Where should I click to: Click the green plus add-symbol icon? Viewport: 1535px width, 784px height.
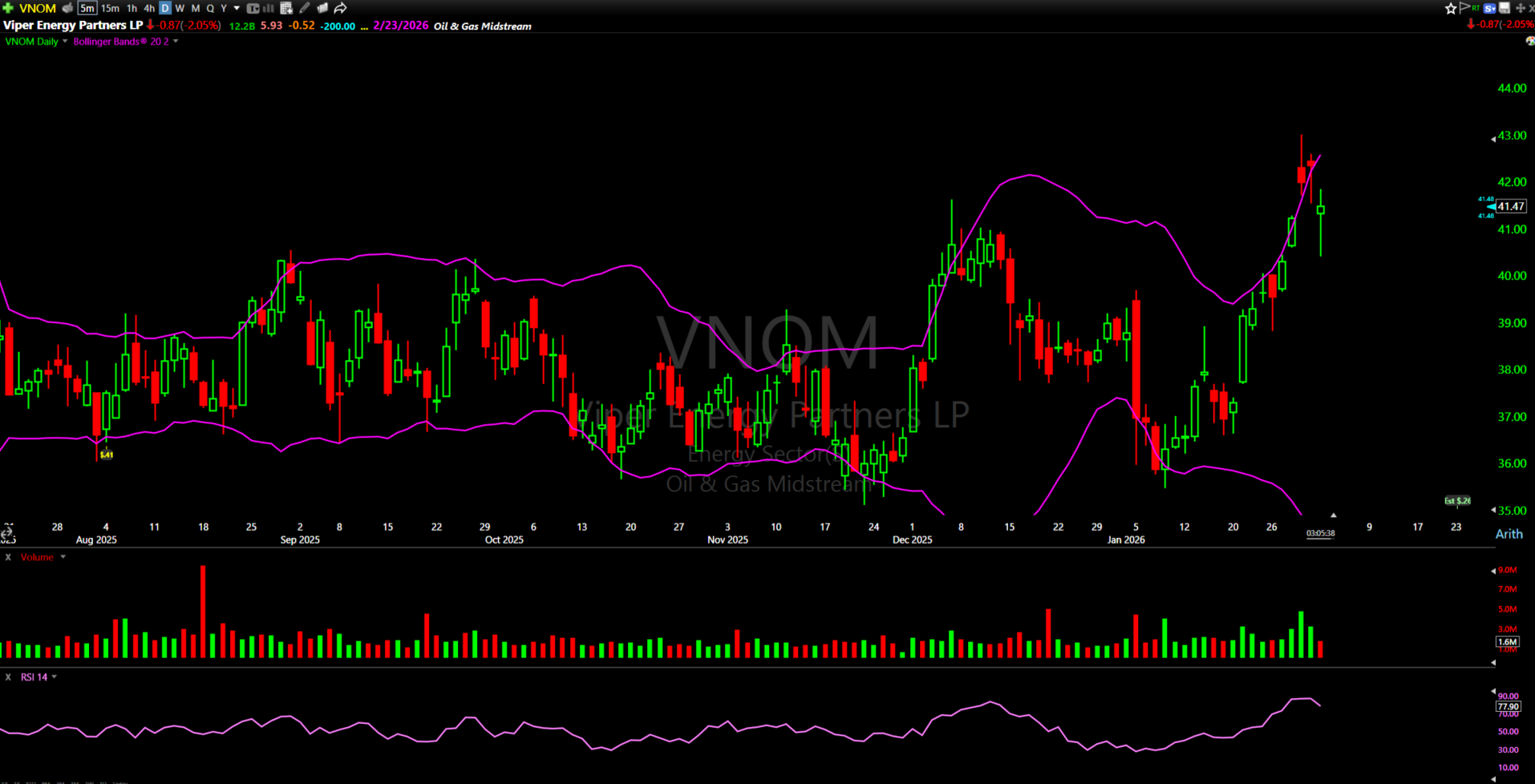tap(8, 8)
